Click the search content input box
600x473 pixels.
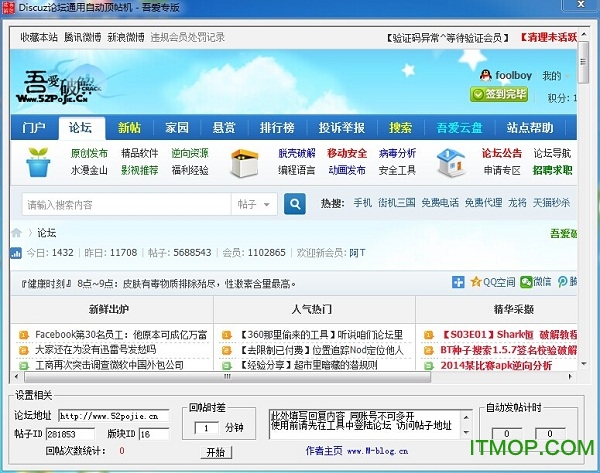click(127, 204)
